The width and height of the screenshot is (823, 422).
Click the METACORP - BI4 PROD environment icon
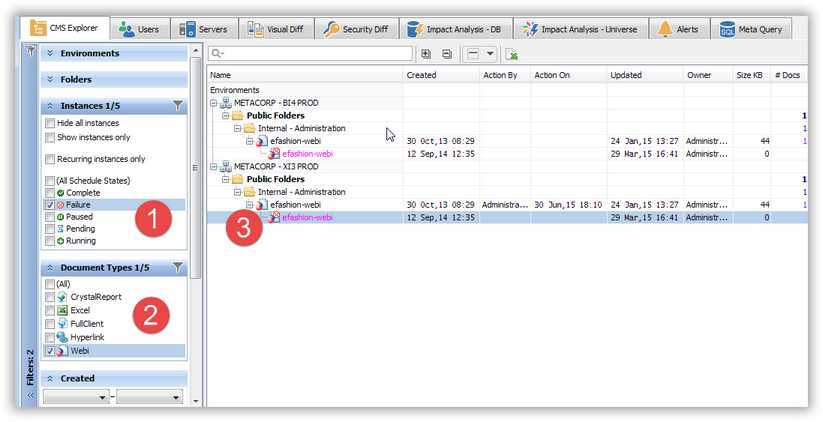226,103
